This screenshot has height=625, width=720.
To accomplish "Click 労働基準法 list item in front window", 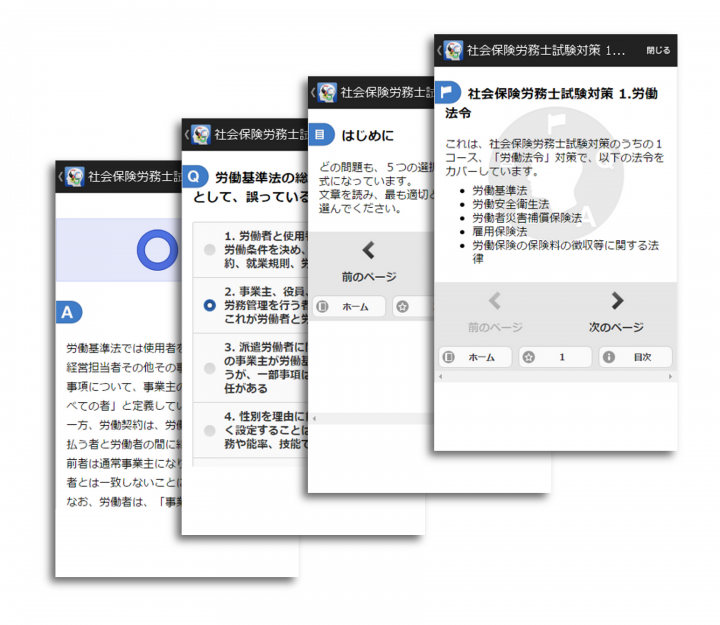I will tap(500, 190).
